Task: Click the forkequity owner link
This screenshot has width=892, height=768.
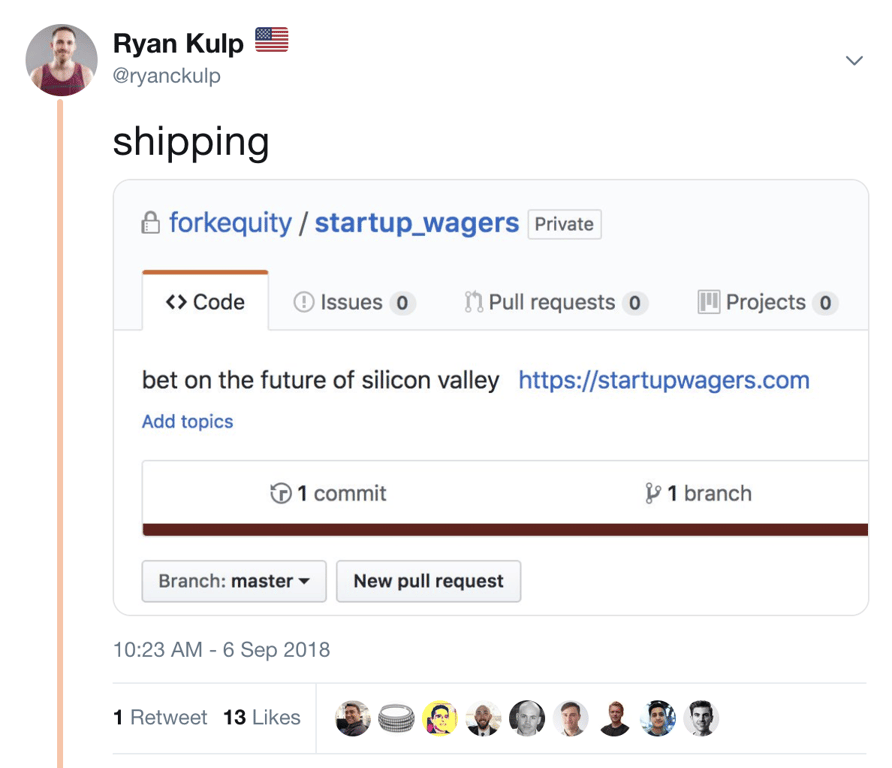Action: tap(230, 222)
